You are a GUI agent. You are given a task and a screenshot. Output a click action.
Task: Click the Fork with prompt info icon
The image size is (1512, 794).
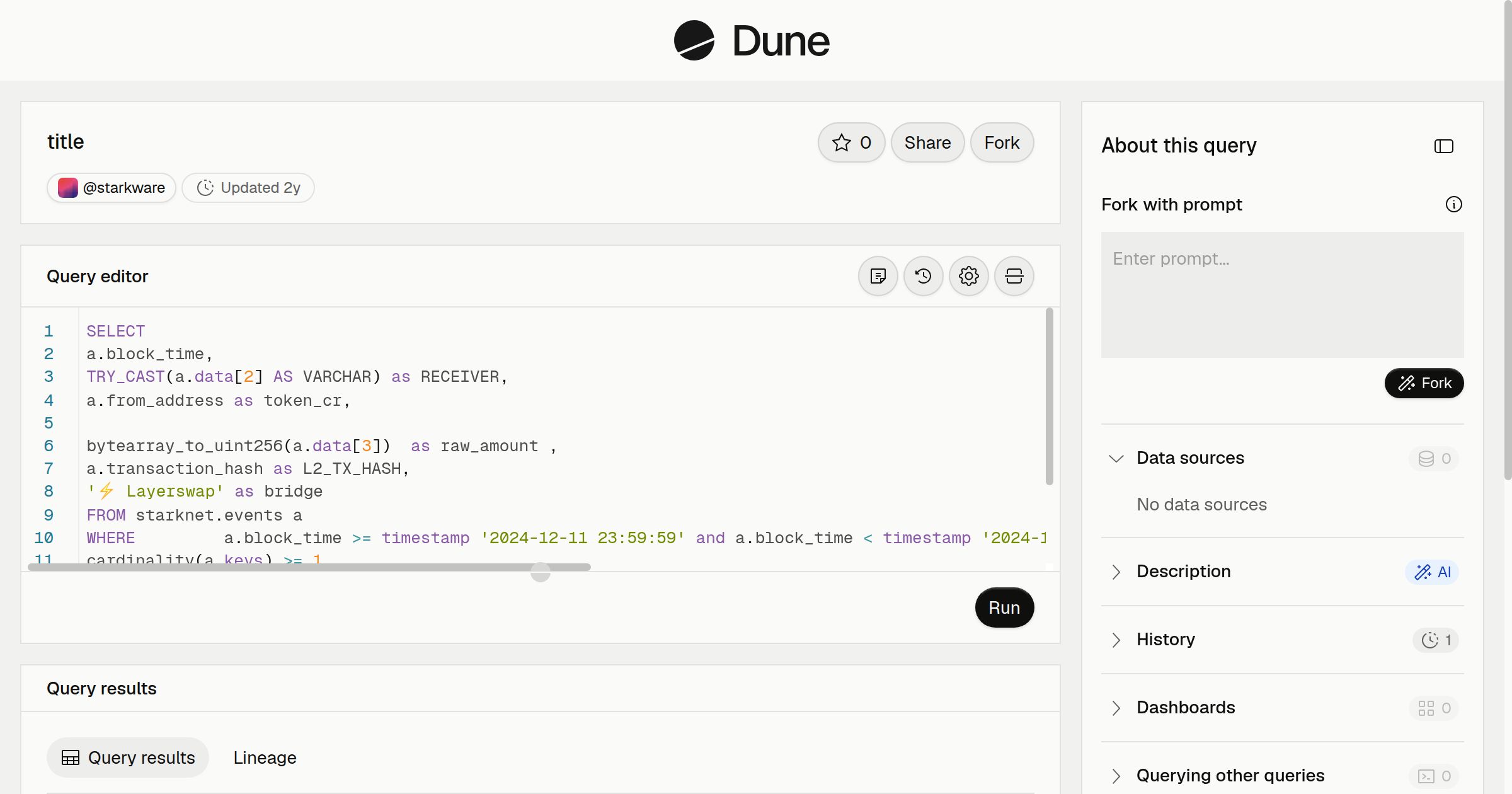[x=1453, y=204]
